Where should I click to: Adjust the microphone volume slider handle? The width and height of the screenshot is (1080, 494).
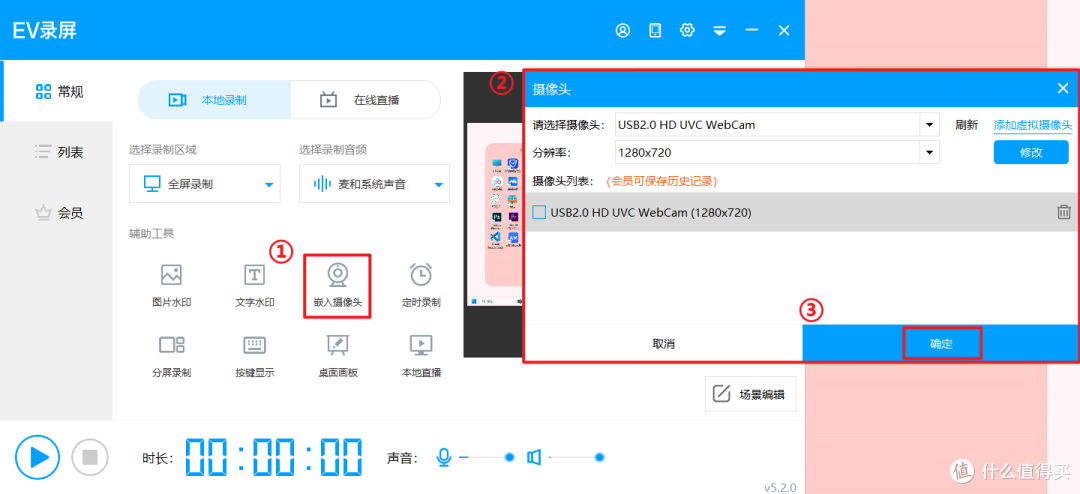coord(510,457)
